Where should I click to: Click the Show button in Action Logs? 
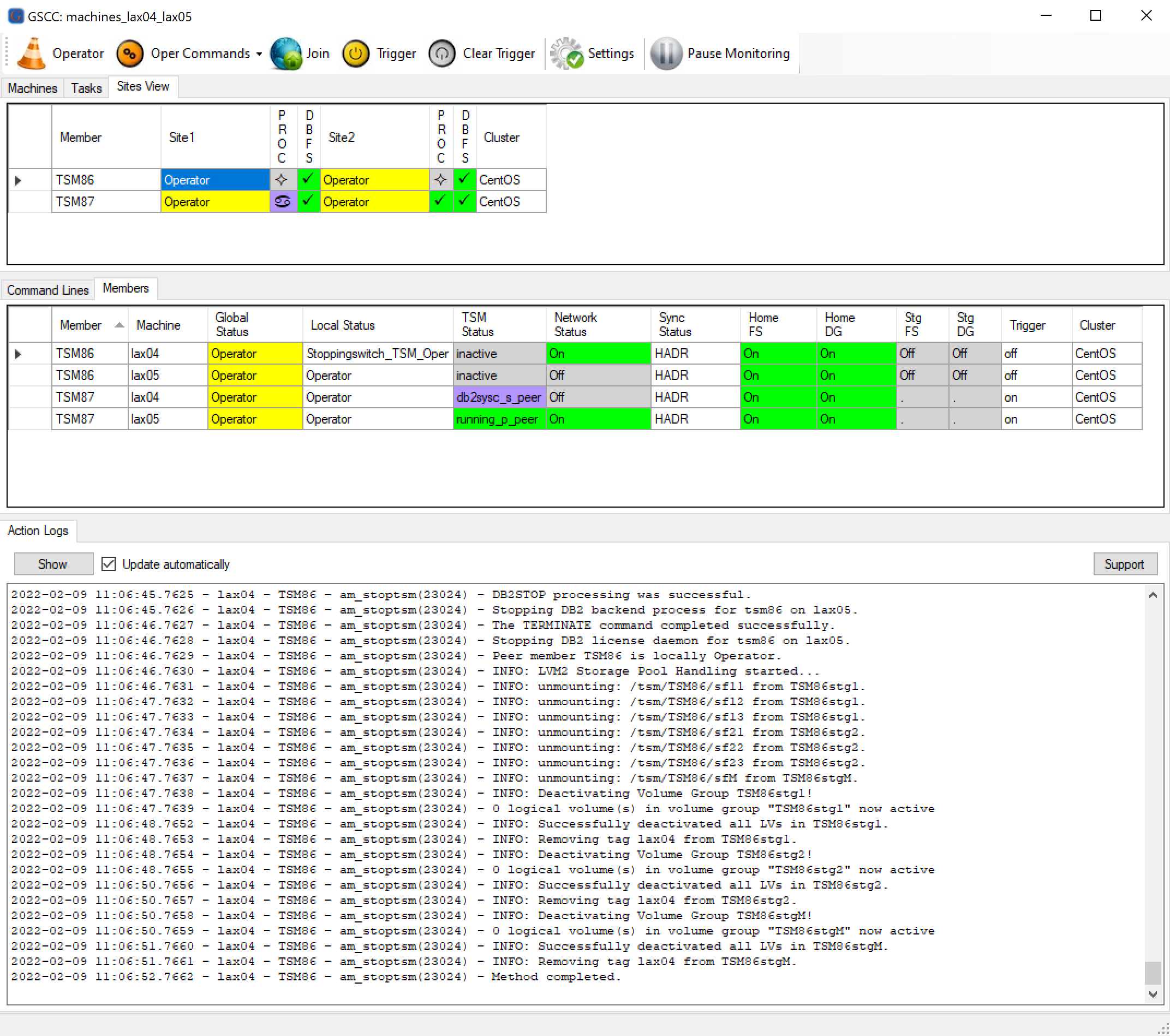pos(50,563)
